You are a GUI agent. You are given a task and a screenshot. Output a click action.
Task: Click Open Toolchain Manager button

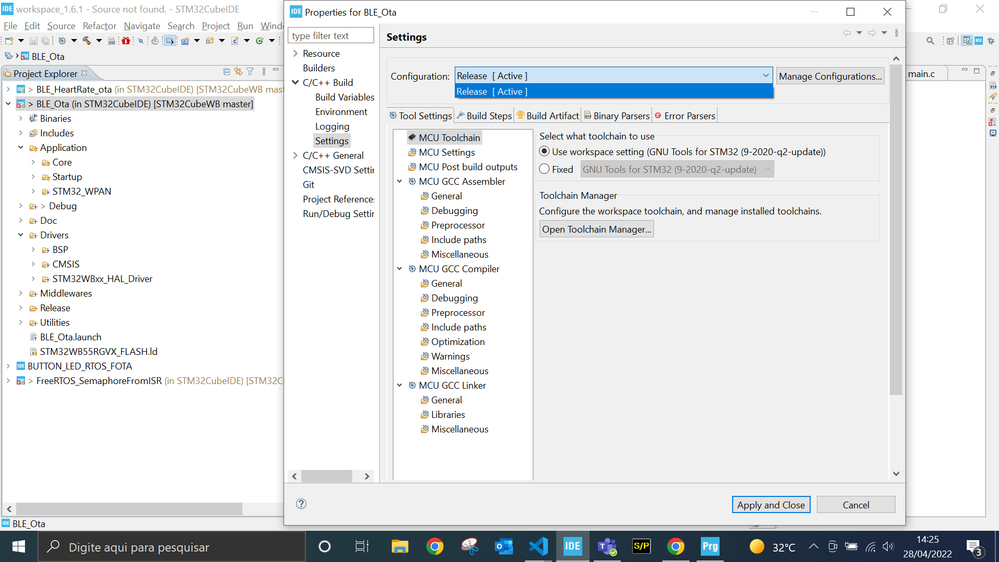(x=596, y=229)
